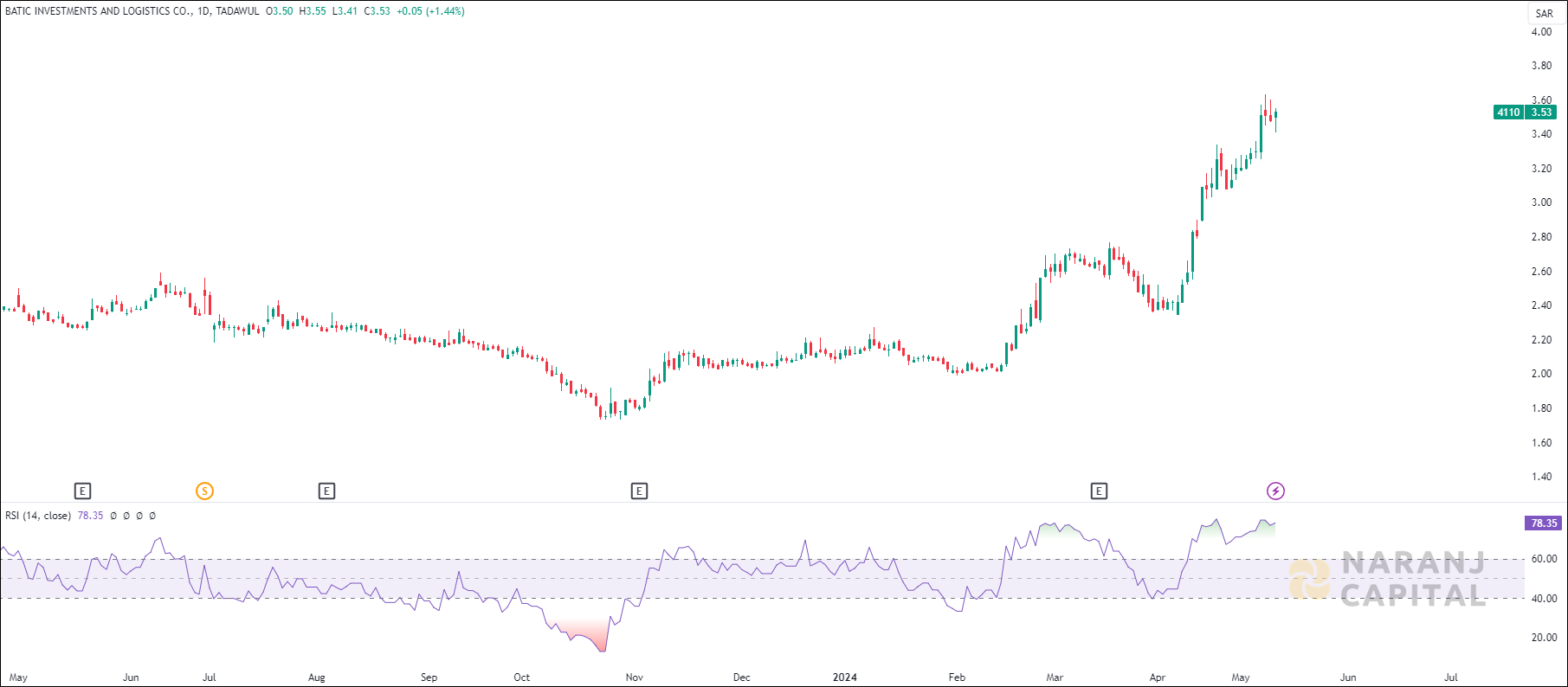This screenshot has width=1568, height=687.
Task: Click the Apr label on the time axis
Action: (1158, 677)
